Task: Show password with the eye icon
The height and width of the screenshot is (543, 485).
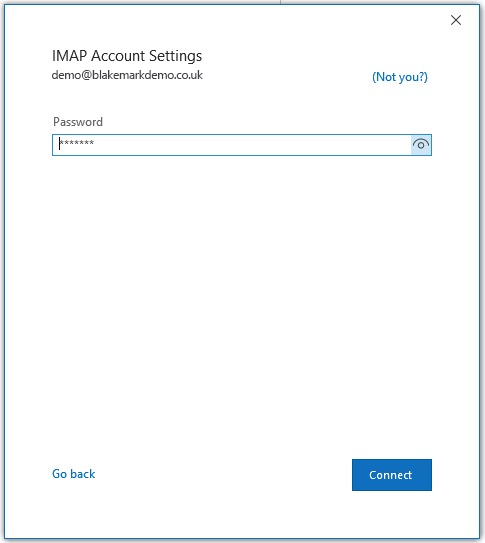Action: coord(421,145)
